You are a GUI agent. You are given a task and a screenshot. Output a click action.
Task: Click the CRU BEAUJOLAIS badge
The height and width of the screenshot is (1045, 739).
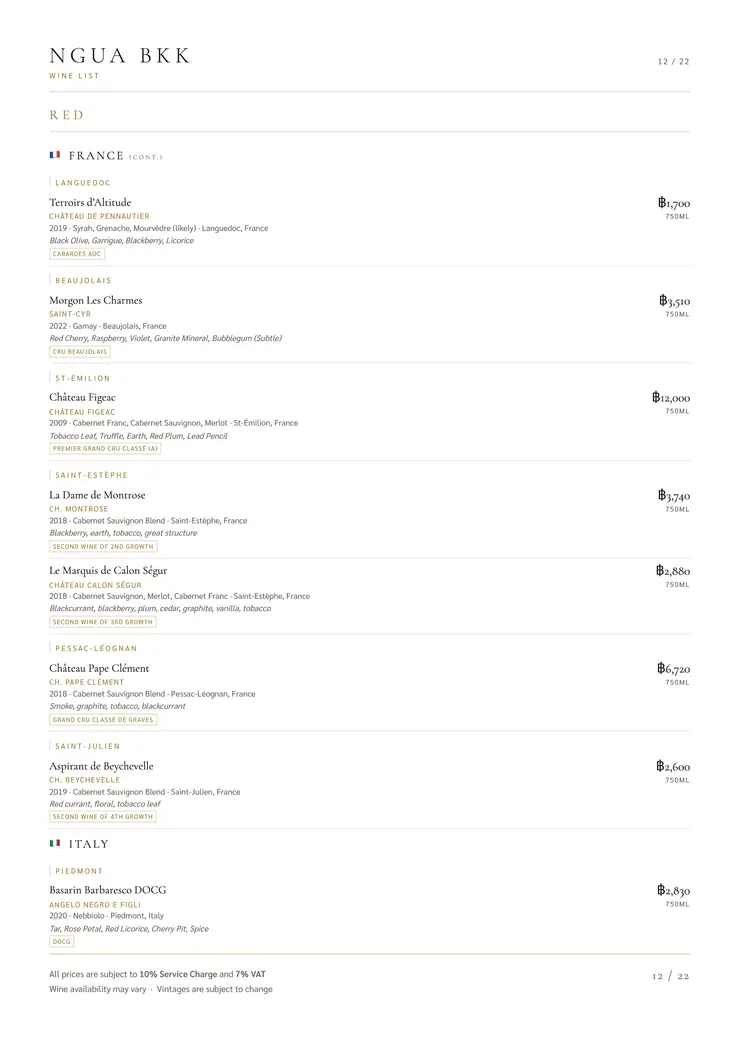tap(80, 352)
